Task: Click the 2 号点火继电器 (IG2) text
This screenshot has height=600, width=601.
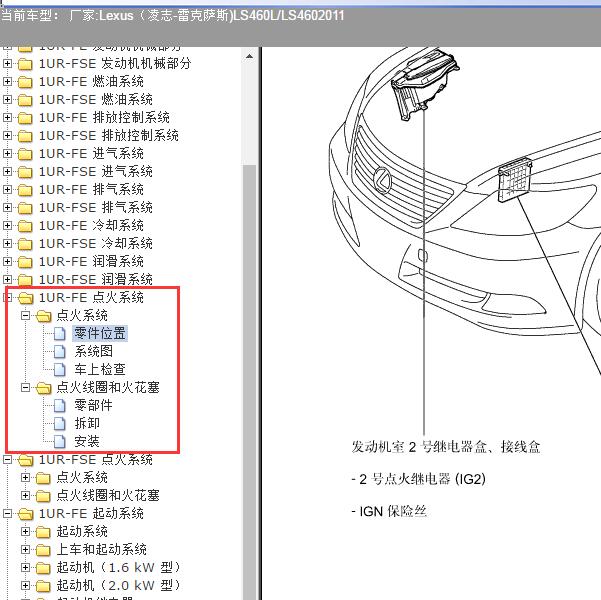Action: 419,479
